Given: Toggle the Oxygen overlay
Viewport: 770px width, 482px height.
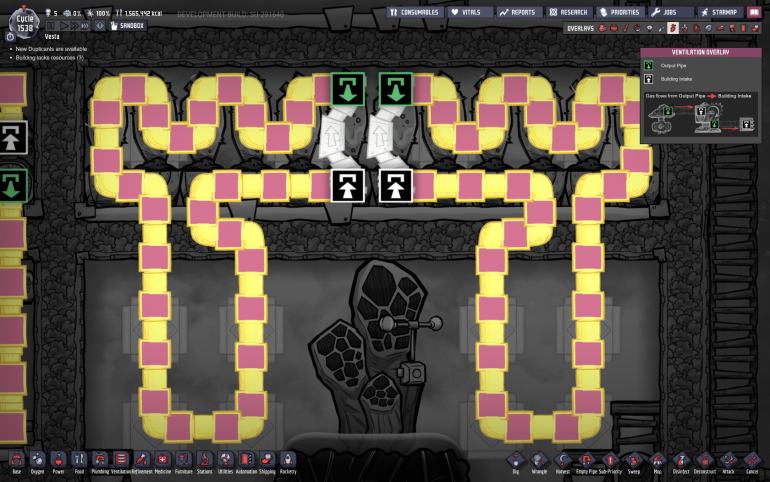Looking at the screenshot, I should (x=602, y=28).
